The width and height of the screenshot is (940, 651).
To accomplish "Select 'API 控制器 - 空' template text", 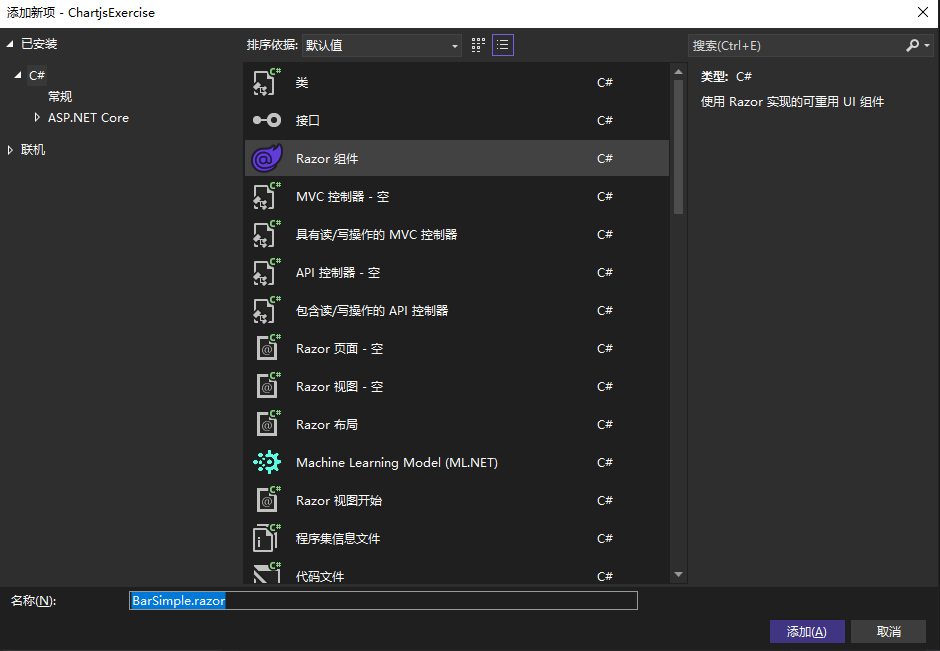I will (x=338, y=273).
